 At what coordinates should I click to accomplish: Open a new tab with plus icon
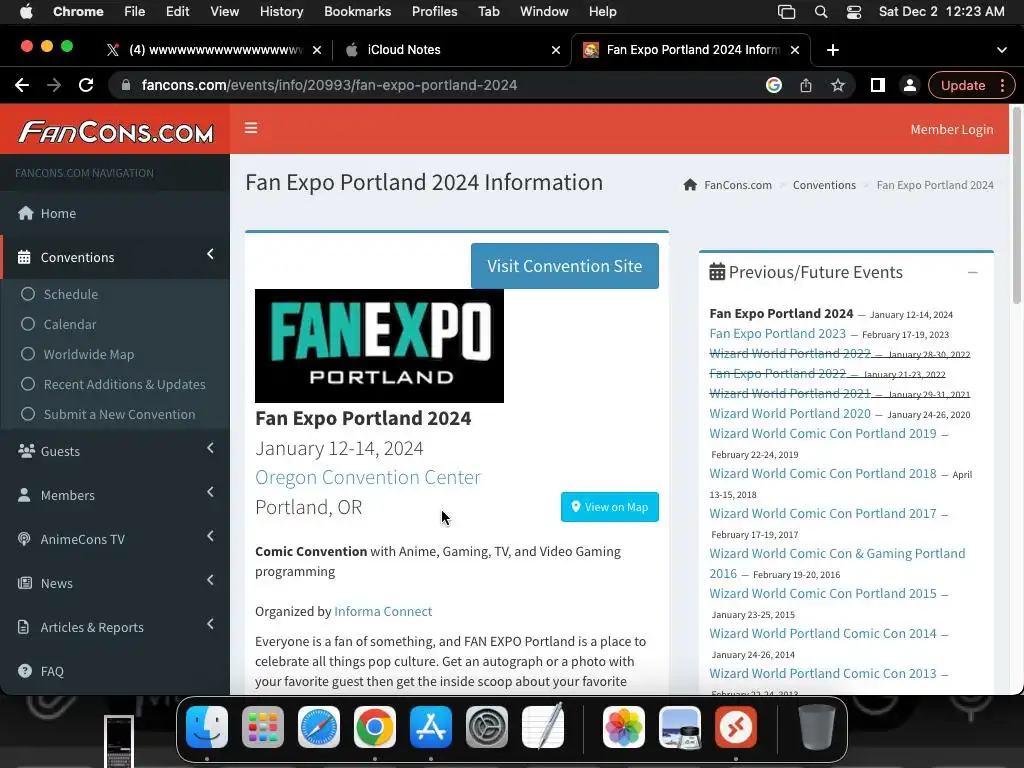click(x=833, y=50)
